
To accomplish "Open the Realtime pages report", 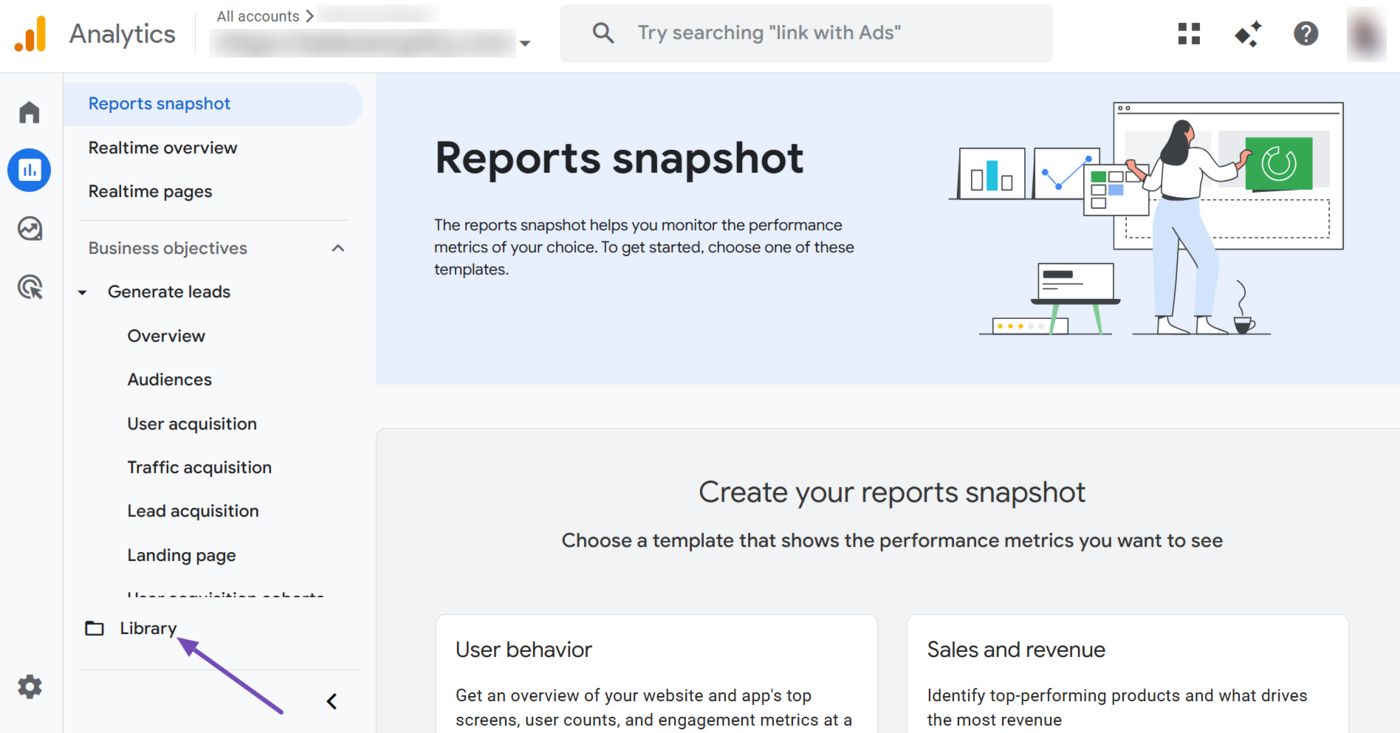I will tap(150, 191).
